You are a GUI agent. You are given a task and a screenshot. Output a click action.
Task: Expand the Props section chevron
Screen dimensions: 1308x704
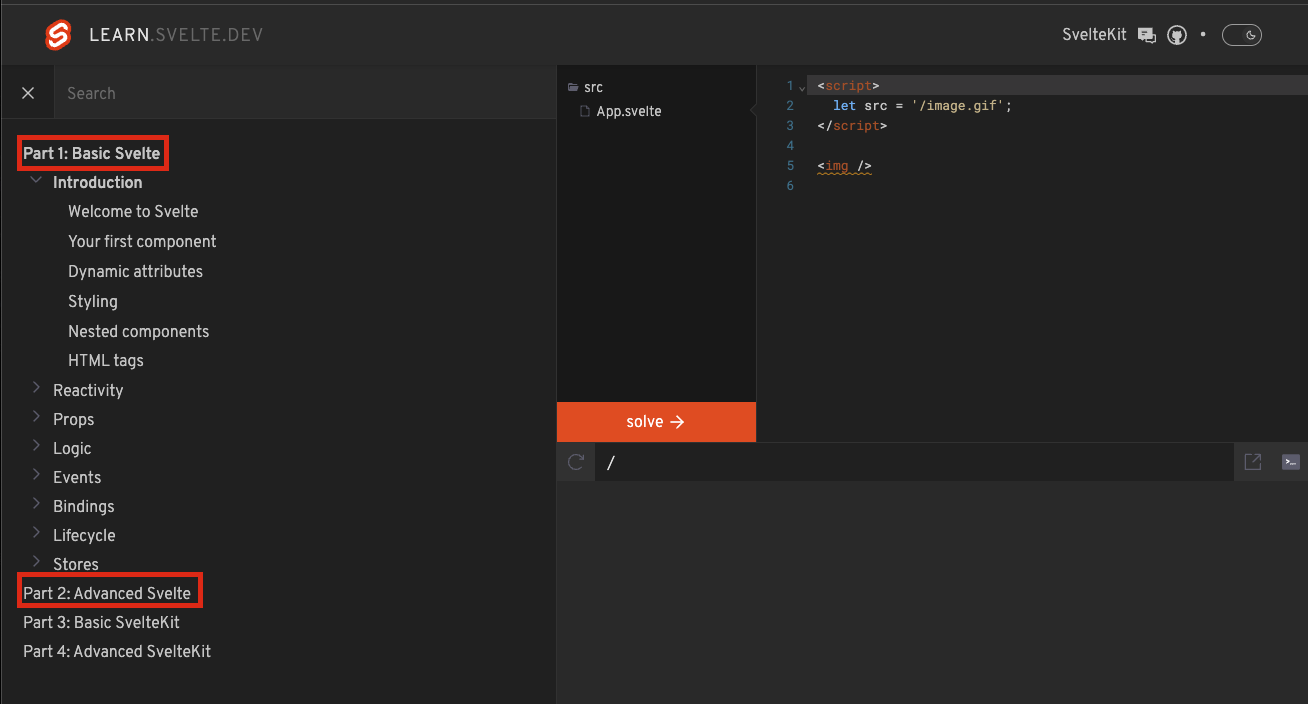point(37,417)
